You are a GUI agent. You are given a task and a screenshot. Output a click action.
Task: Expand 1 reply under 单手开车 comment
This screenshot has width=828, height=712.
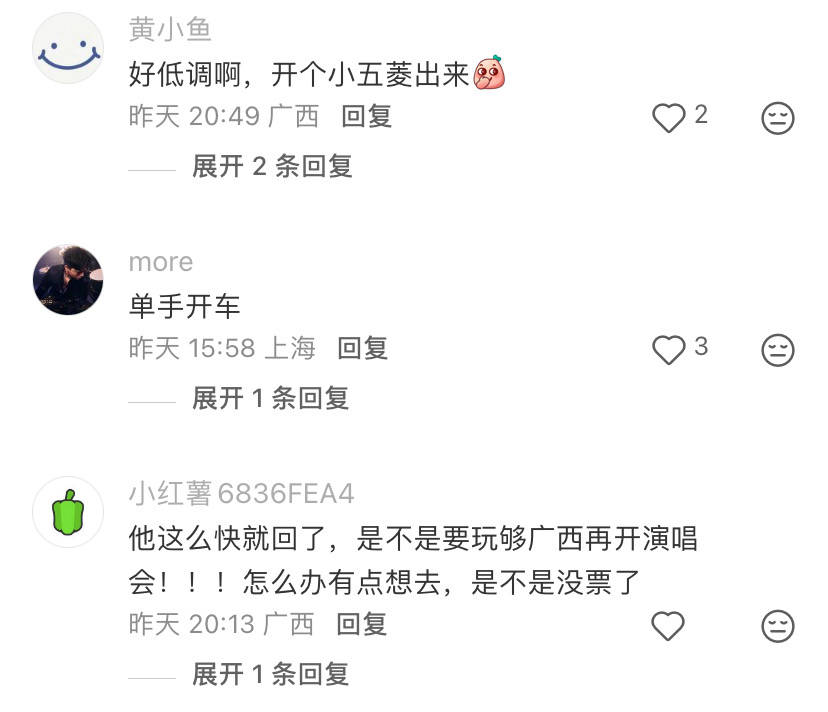[x=270, y=398]
